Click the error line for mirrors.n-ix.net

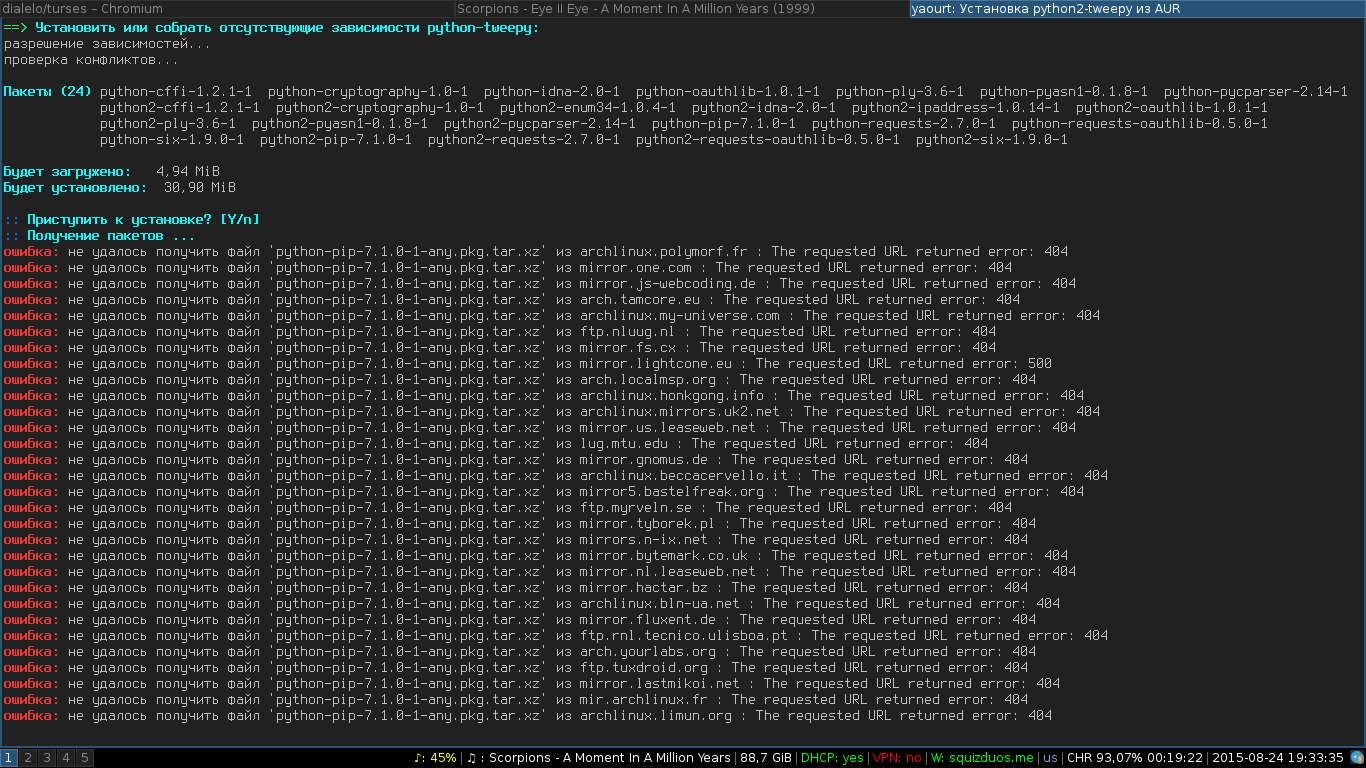(x=516, y=540)
